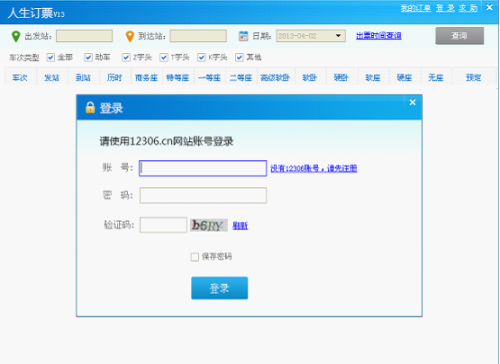Toggle the T字头 checkbox
The image size is (500, 364).
pos(164,57)
